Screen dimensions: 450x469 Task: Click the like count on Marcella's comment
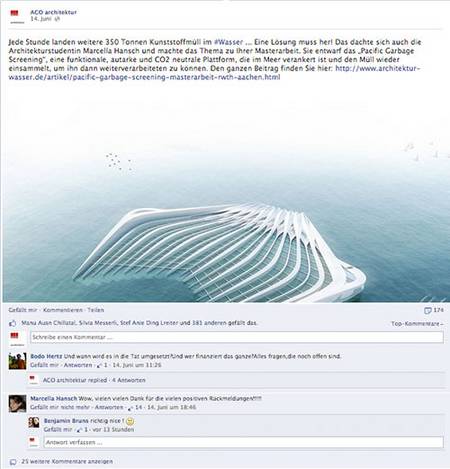coord(135,407)
